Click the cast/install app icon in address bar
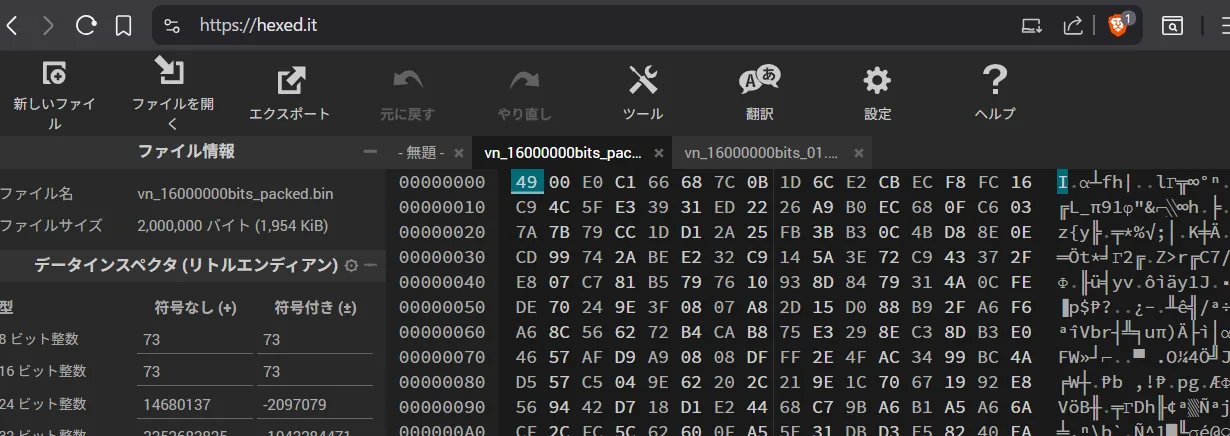Screen dimensions: 1230x436 pyautogui.click(x=1031, y=26)
